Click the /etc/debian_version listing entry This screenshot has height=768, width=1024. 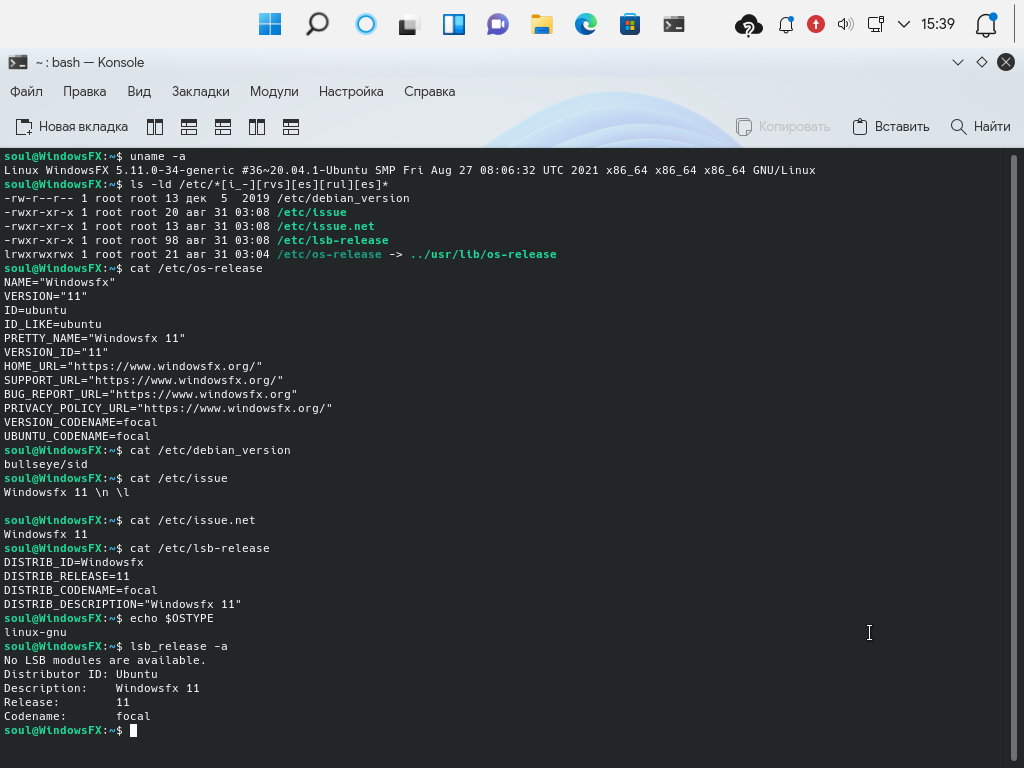click(x=344, y=198)
